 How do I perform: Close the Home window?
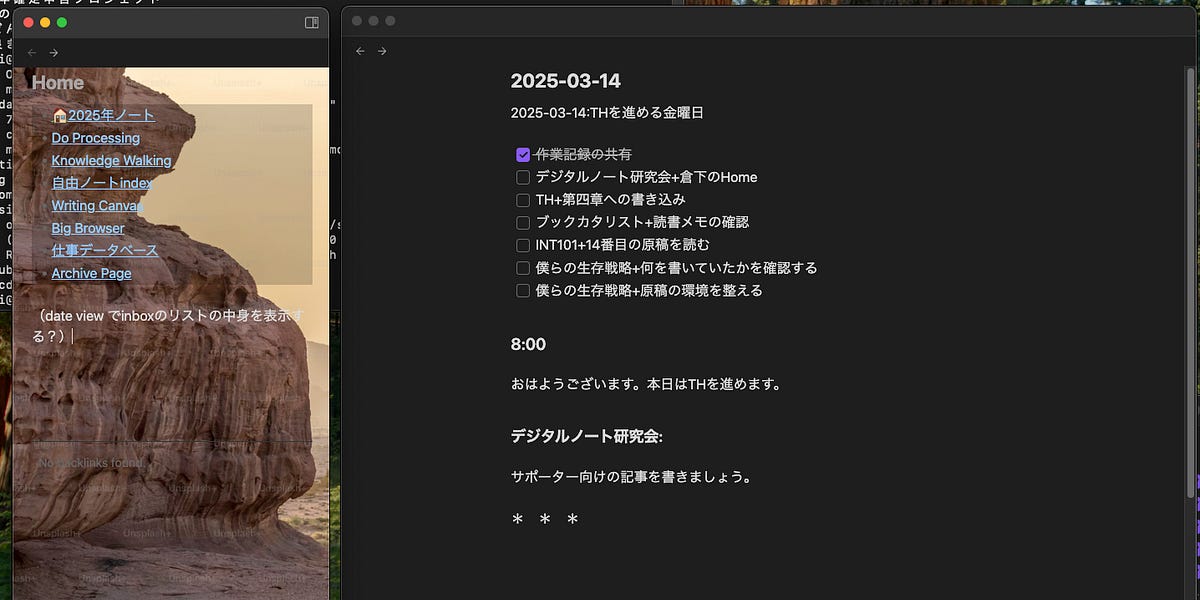(28, 22)
